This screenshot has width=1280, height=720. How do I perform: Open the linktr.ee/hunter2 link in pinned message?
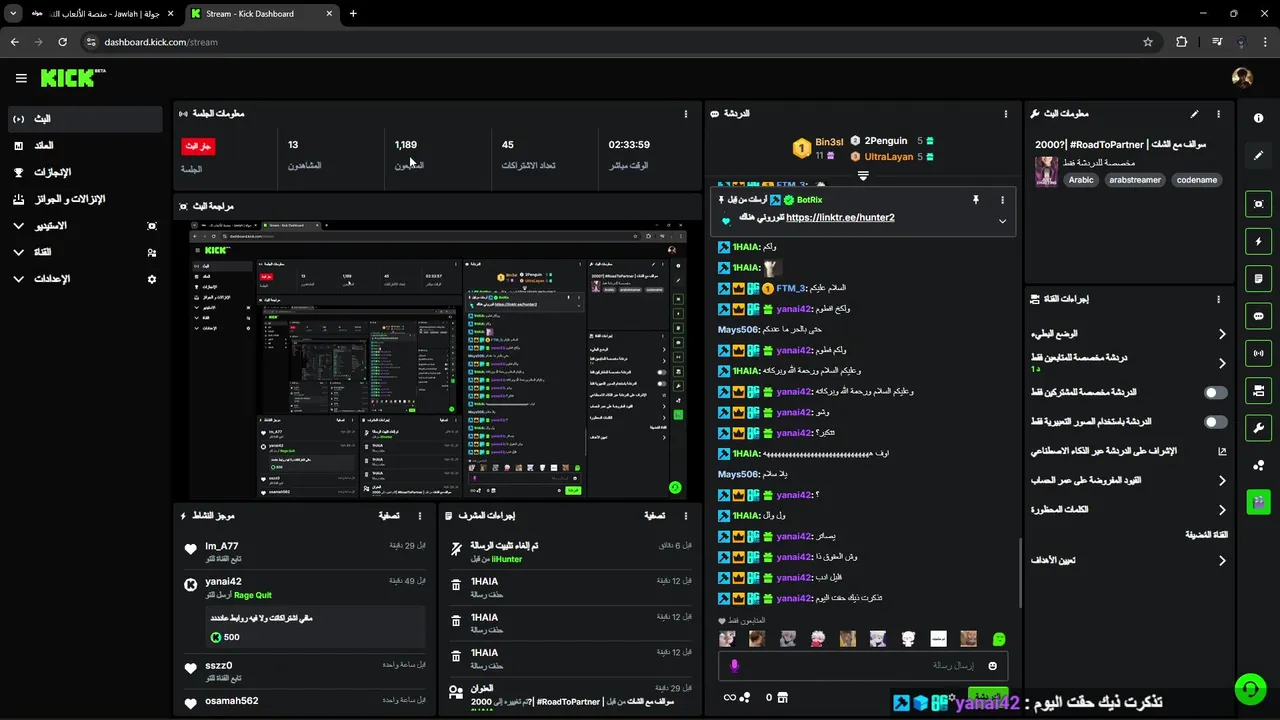[x=840, y=218]
